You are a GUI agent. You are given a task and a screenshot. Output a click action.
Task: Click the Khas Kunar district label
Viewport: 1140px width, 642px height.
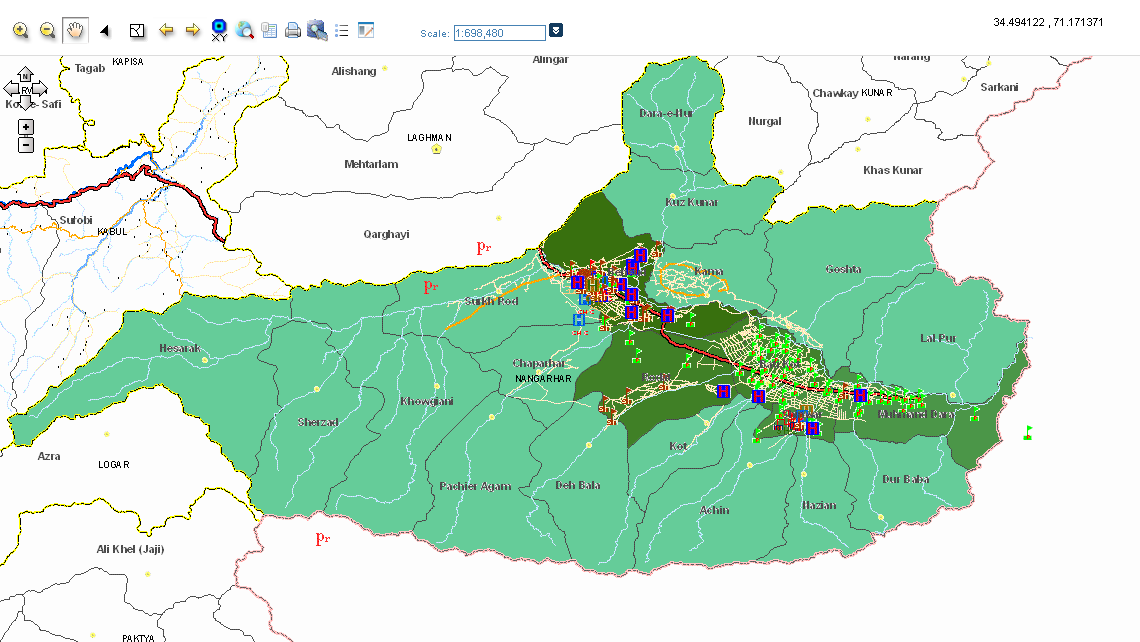[x=893, y=170]
